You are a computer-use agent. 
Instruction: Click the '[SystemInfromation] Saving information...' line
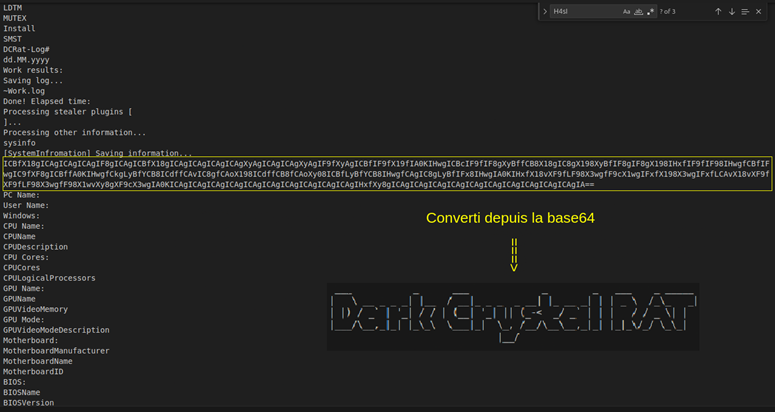[x=98, y=153]
